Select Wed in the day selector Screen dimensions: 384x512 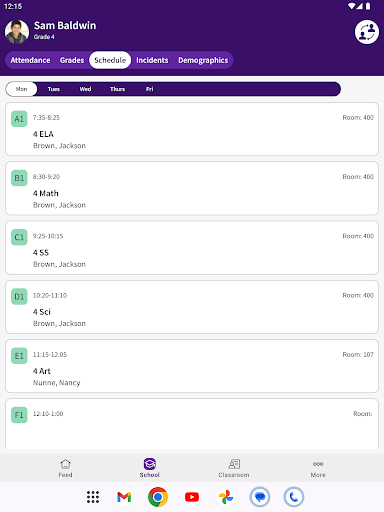point(85,89)
